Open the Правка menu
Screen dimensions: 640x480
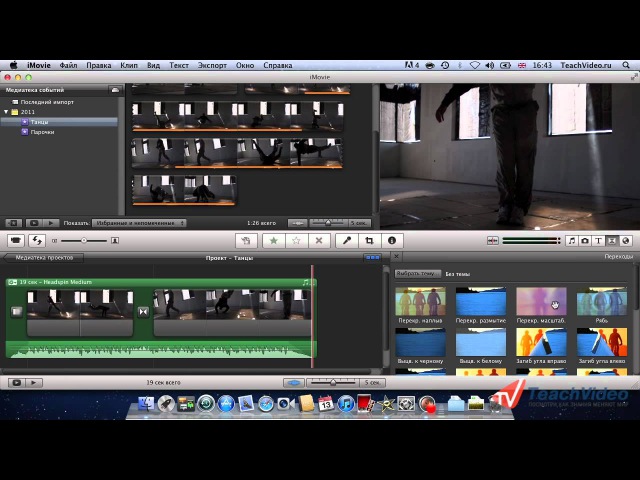click(x=98, y=65)
